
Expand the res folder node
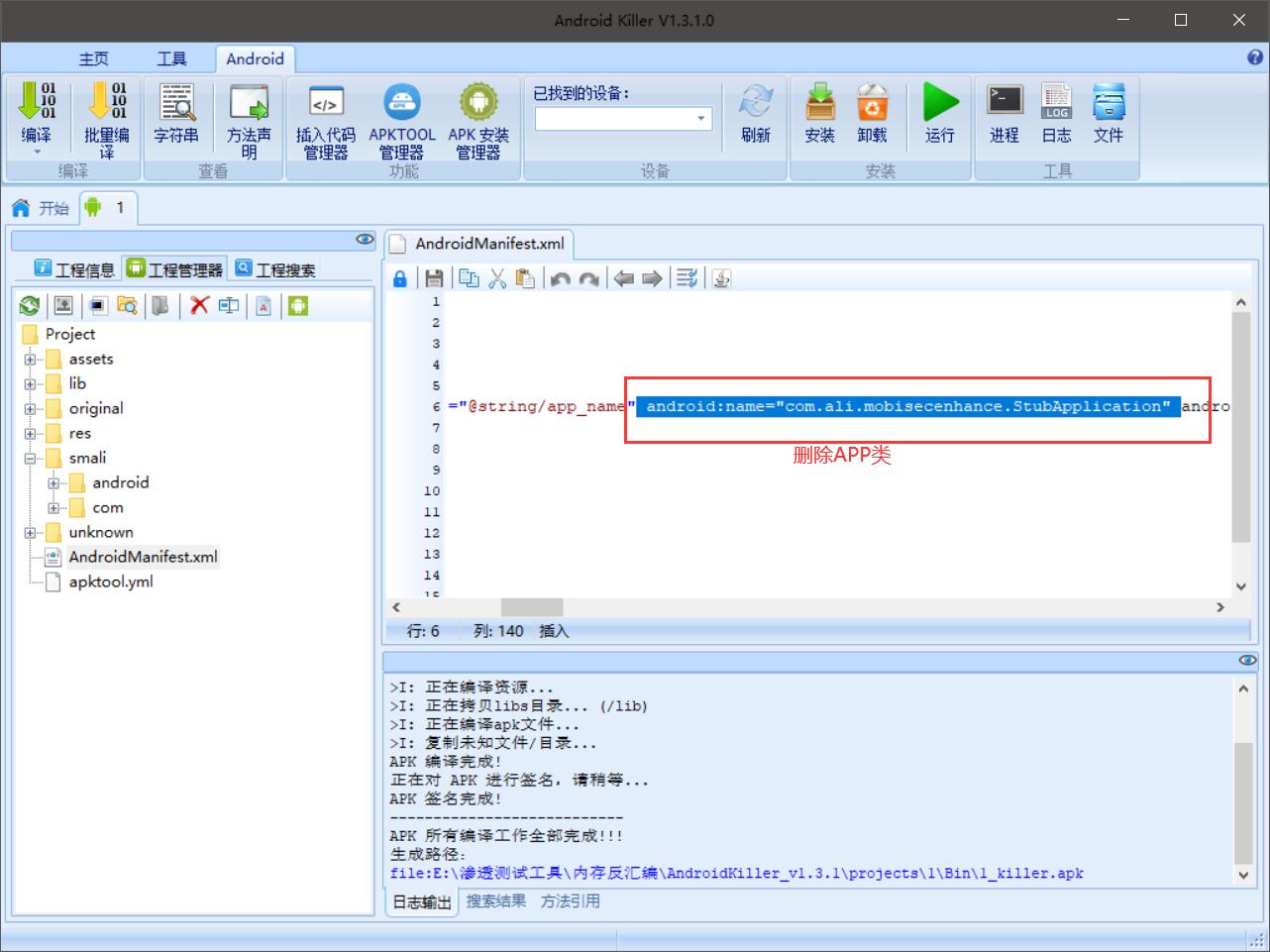click(x=30, y=434)
